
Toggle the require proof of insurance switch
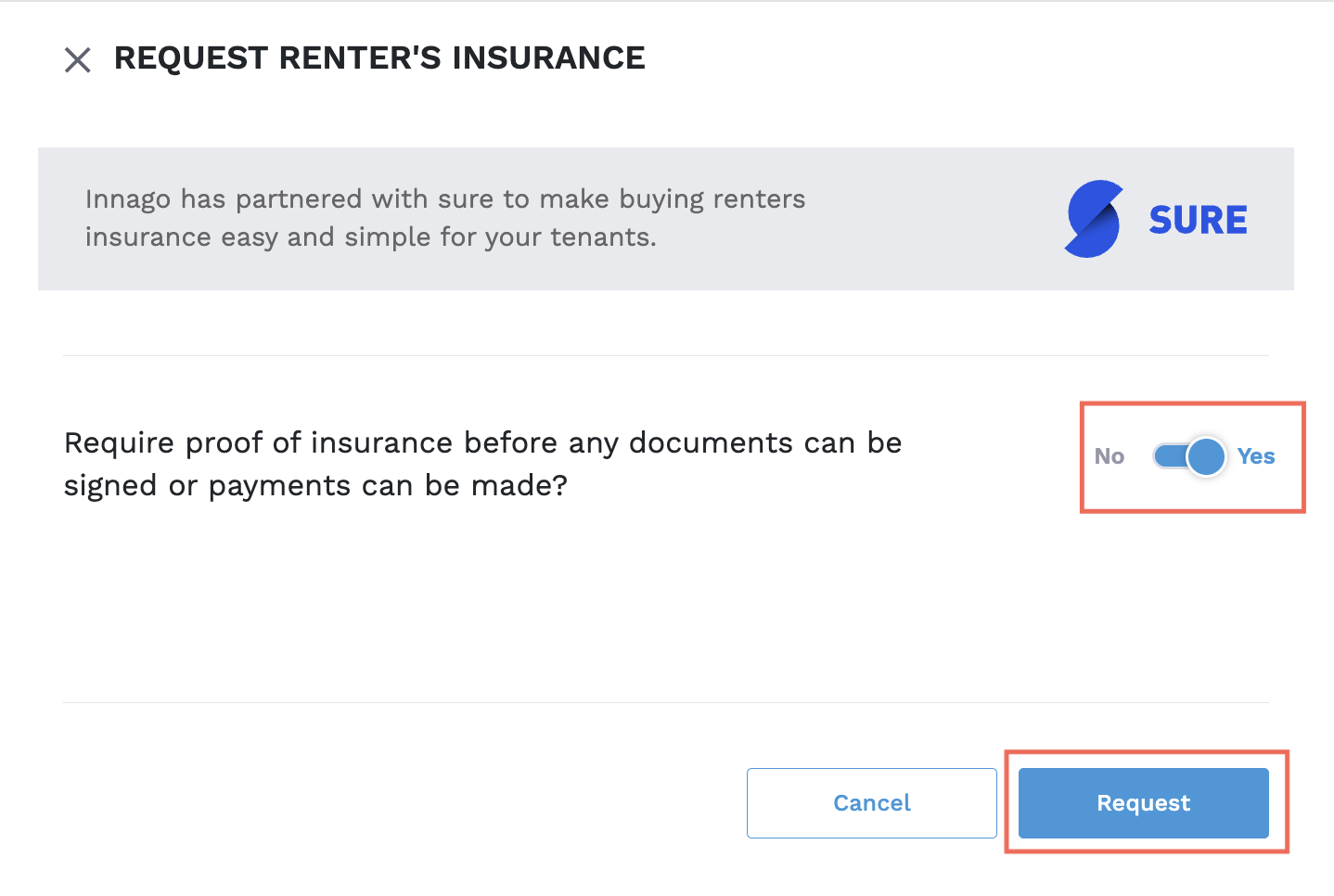pos(1191,456)
